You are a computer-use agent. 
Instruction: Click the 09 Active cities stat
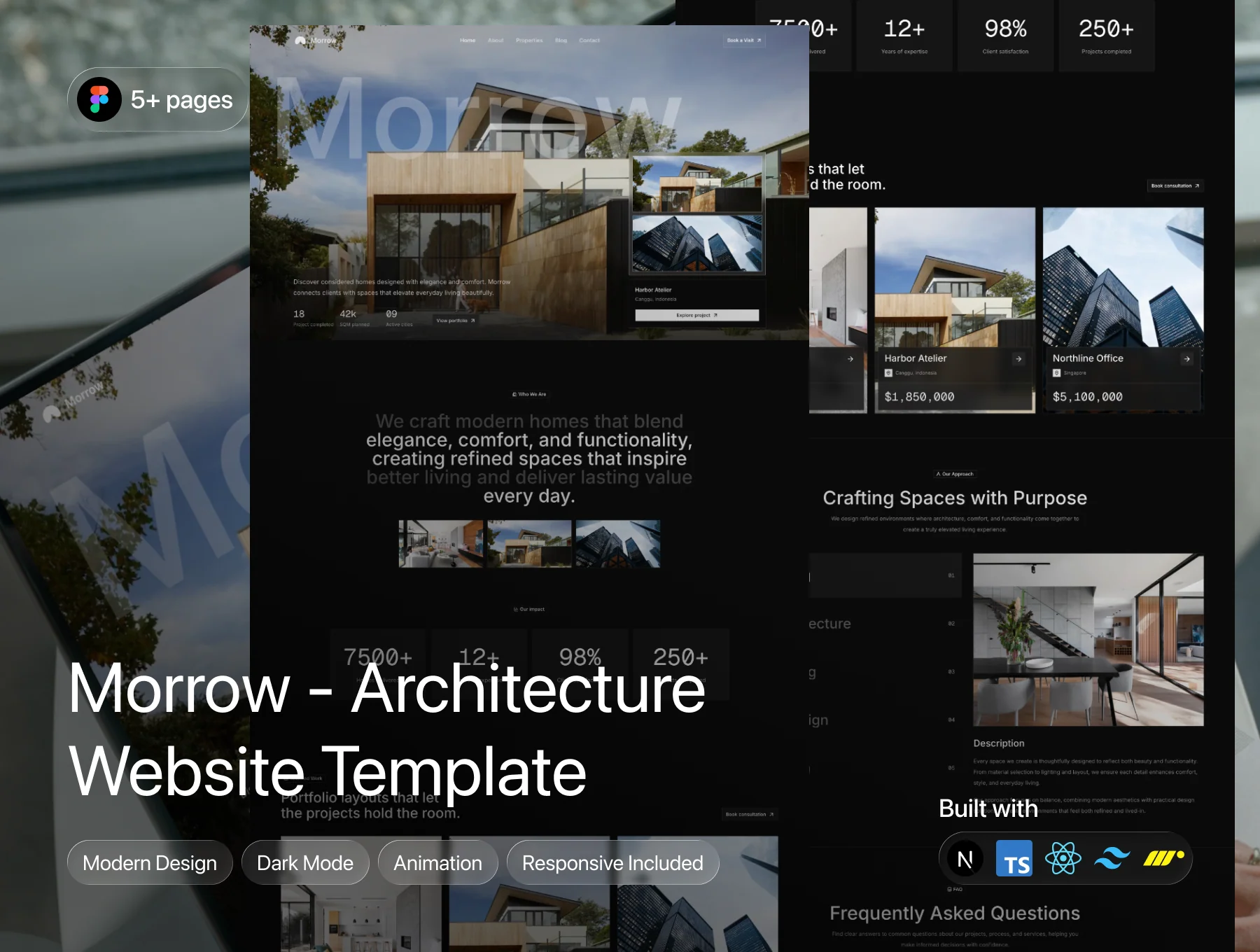[399, 318]
